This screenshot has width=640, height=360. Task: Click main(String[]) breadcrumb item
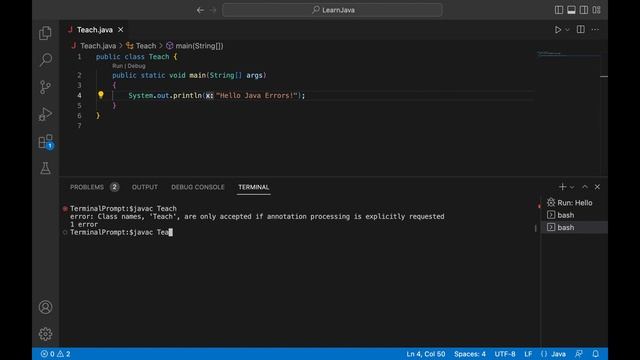[x=199, y=46]
